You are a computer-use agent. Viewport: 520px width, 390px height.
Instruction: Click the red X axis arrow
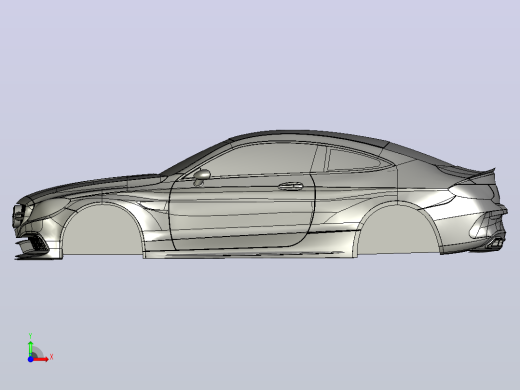click(41, 359)
